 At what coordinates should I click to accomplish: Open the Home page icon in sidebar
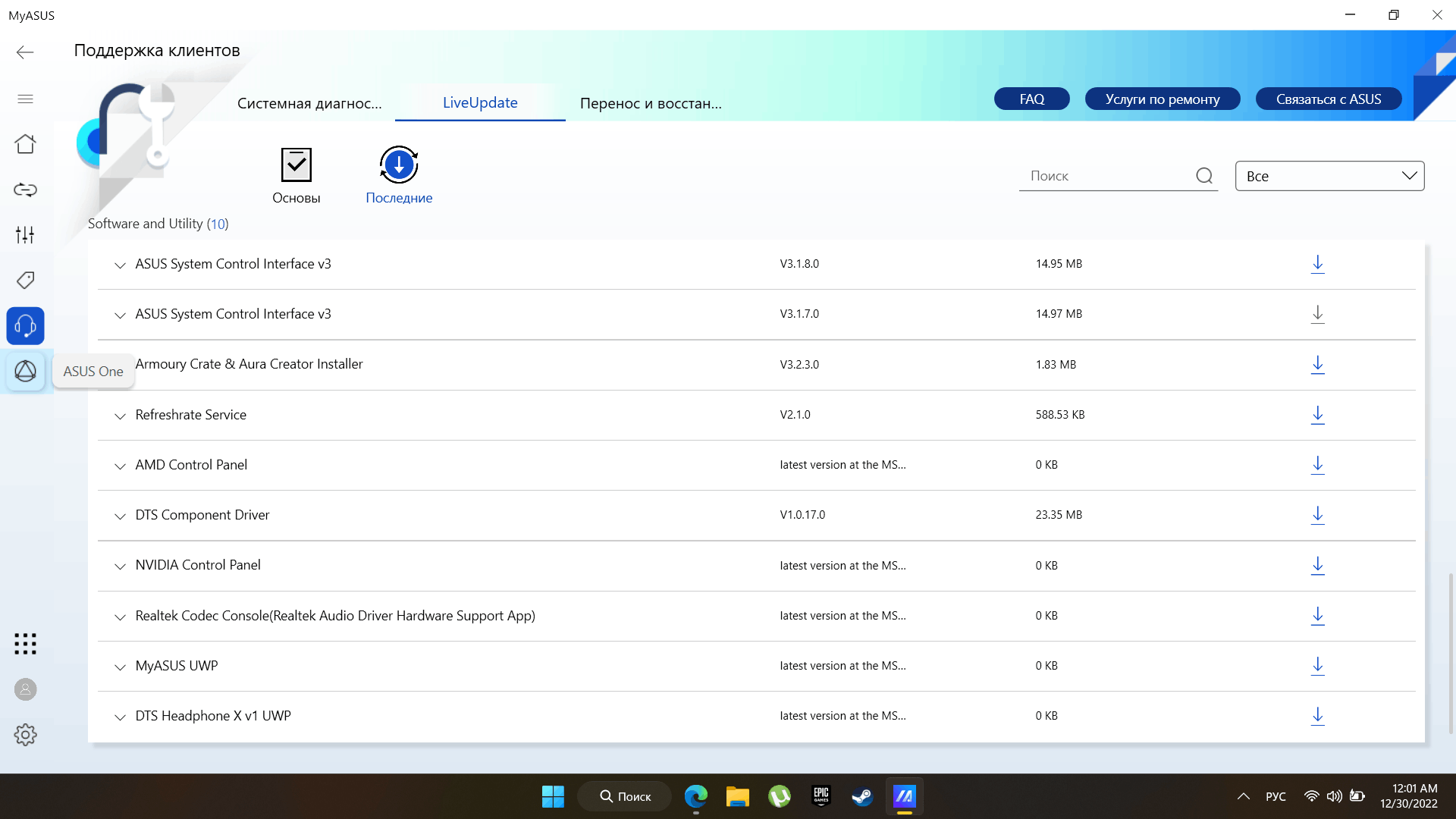point(25,144)
